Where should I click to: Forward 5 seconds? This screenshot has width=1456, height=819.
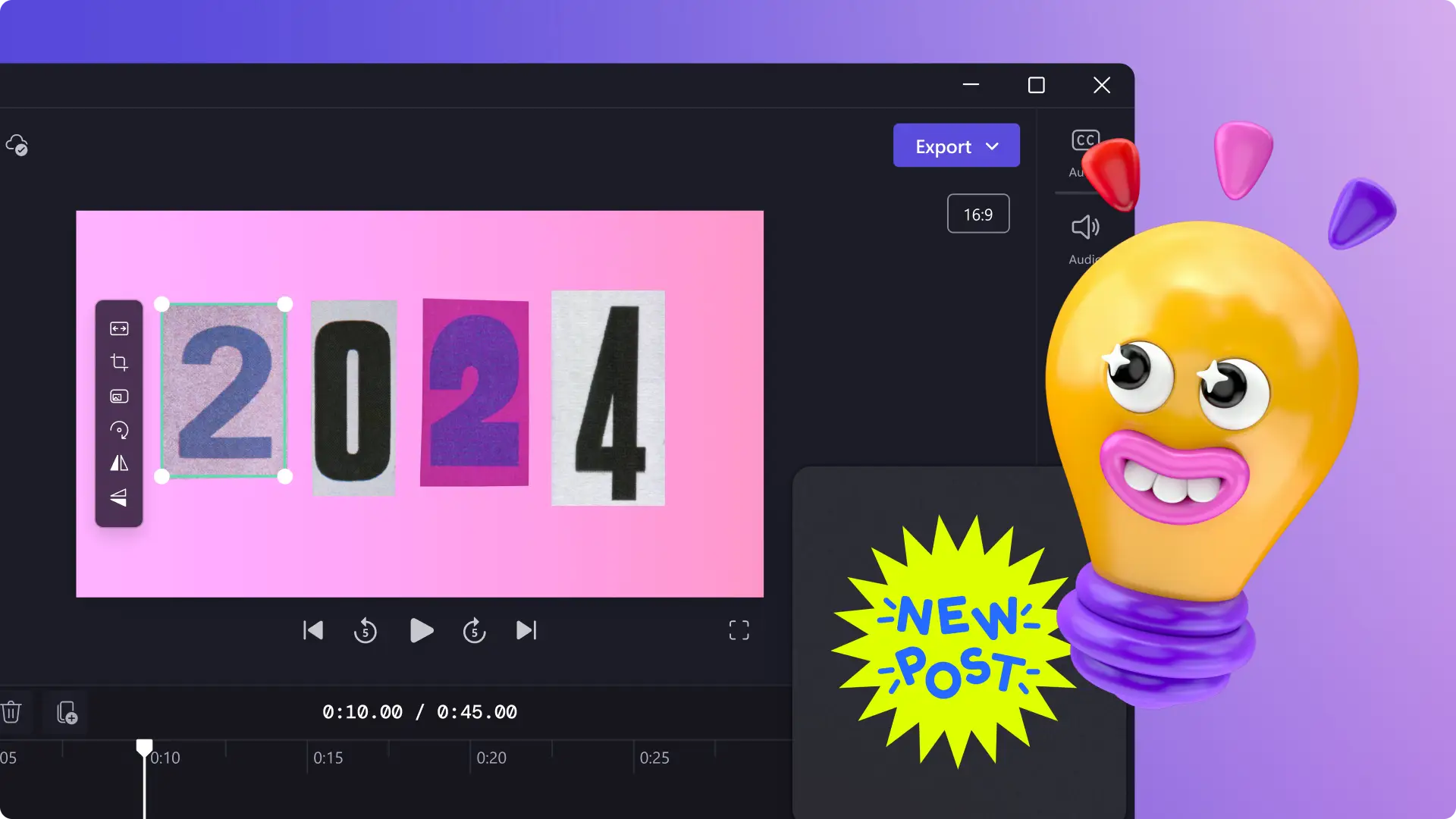(x=475, y=630)
